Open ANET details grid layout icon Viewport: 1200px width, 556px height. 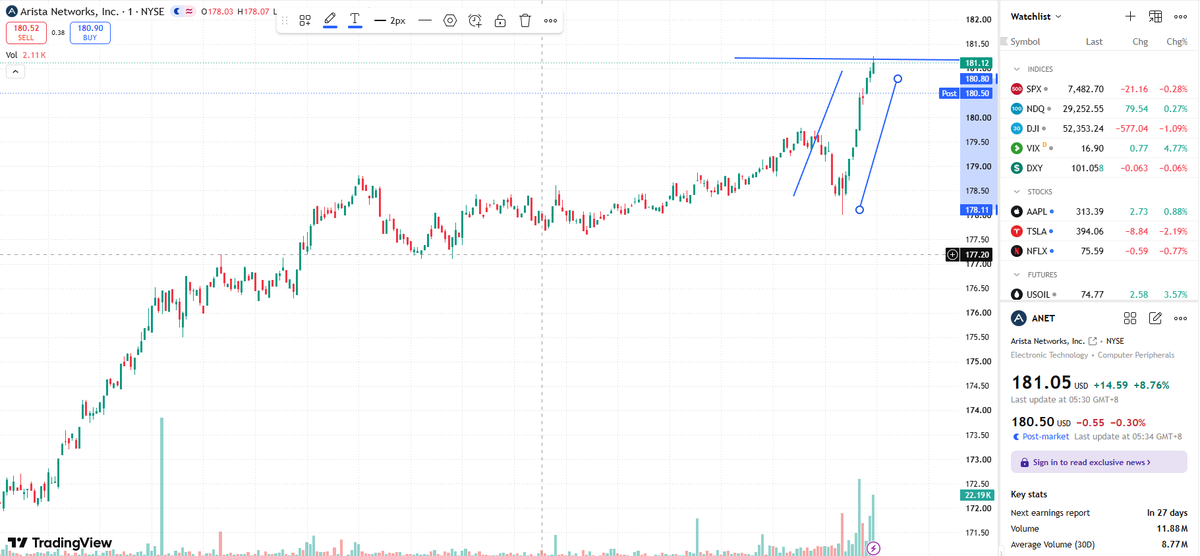(1130, 318)
